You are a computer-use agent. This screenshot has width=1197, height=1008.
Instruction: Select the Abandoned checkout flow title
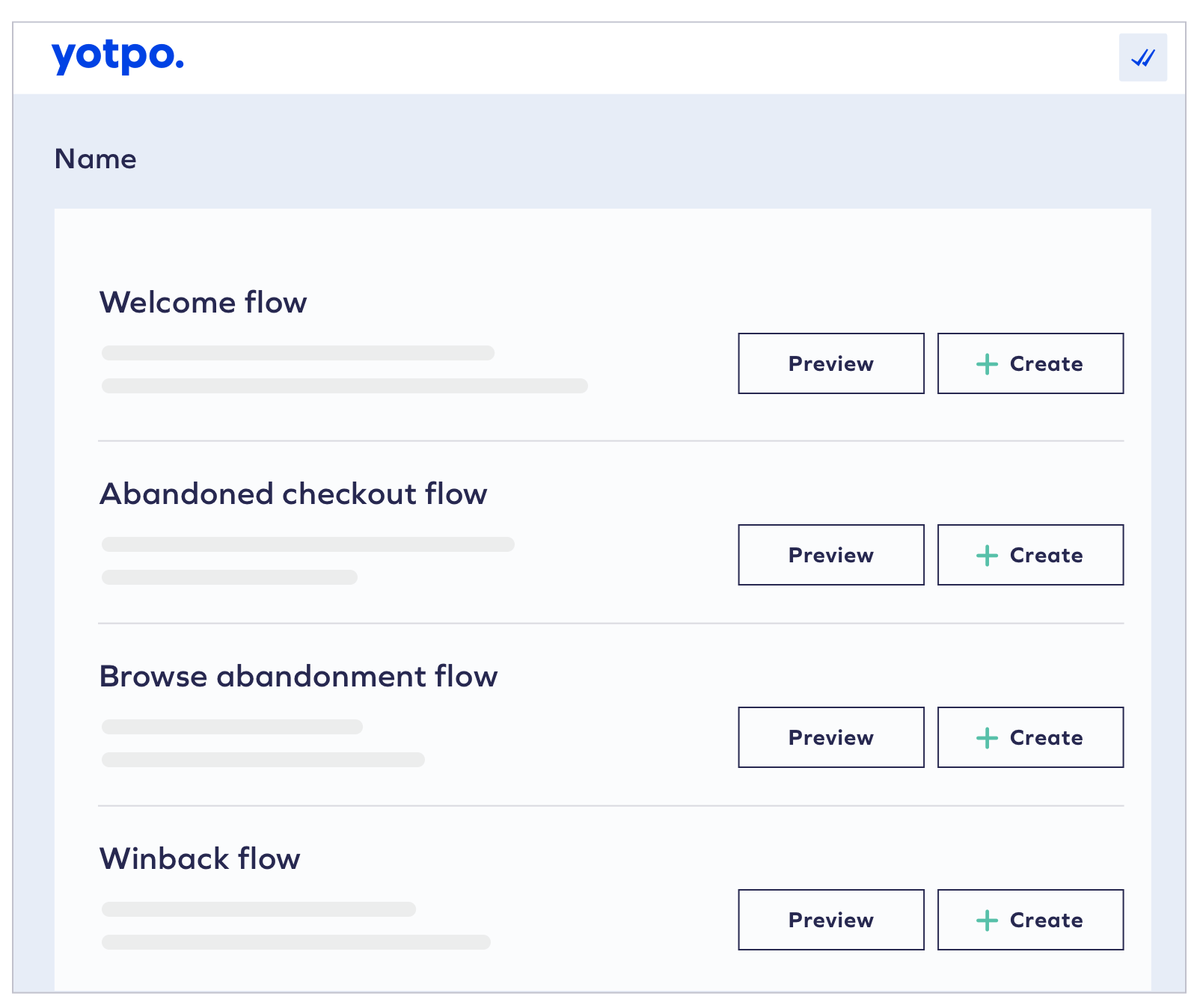point(293,494)
